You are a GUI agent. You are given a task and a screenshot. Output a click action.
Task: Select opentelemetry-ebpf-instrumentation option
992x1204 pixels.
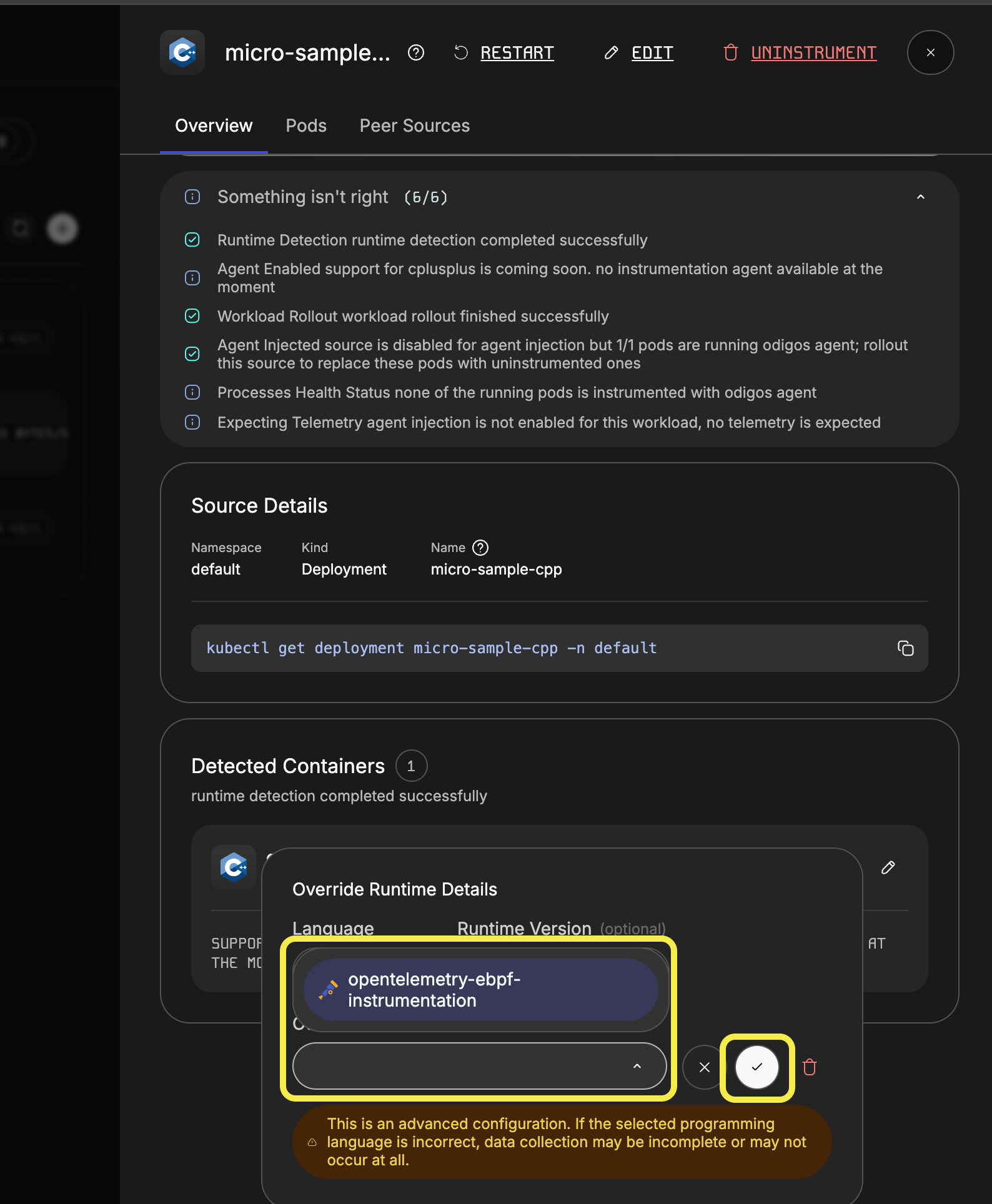coord(480,990)
